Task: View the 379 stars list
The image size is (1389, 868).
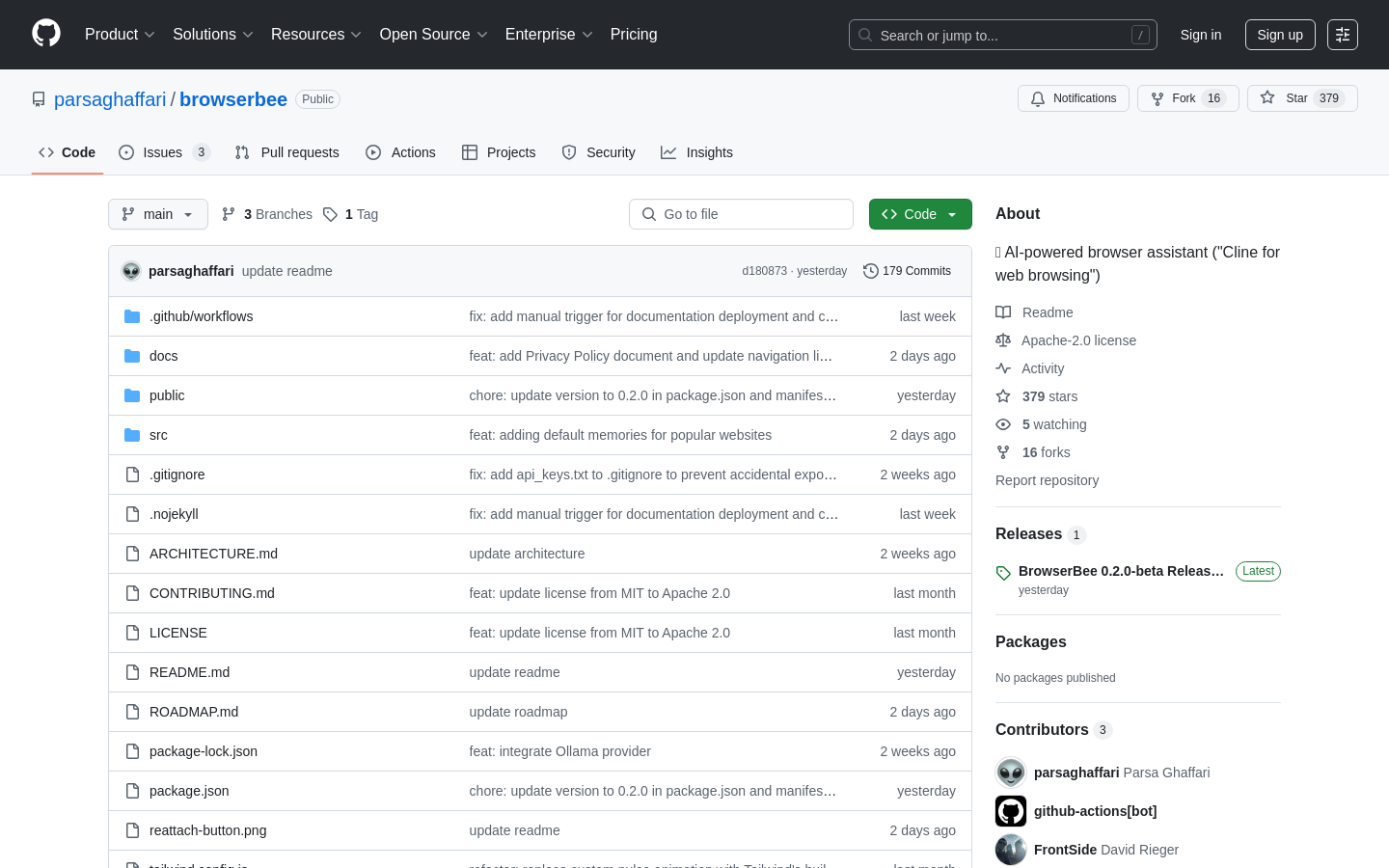Action: coord(1037,396)
